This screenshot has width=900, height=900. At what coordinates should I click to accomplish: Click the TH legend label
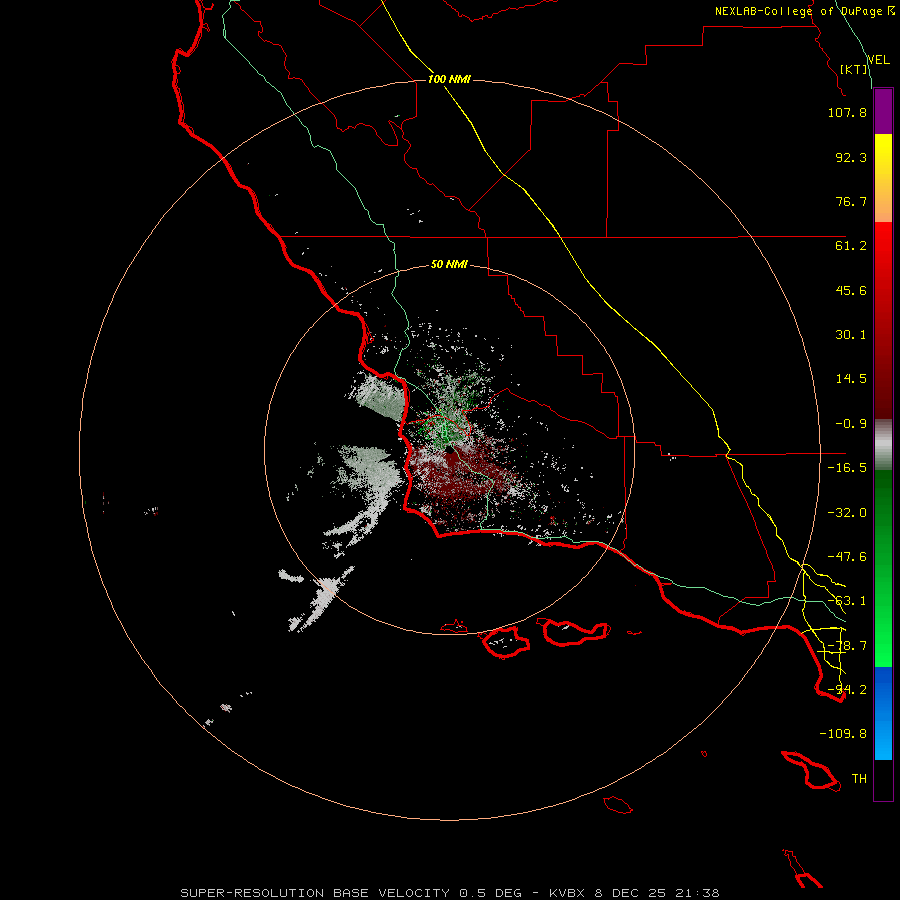point(859,779)
